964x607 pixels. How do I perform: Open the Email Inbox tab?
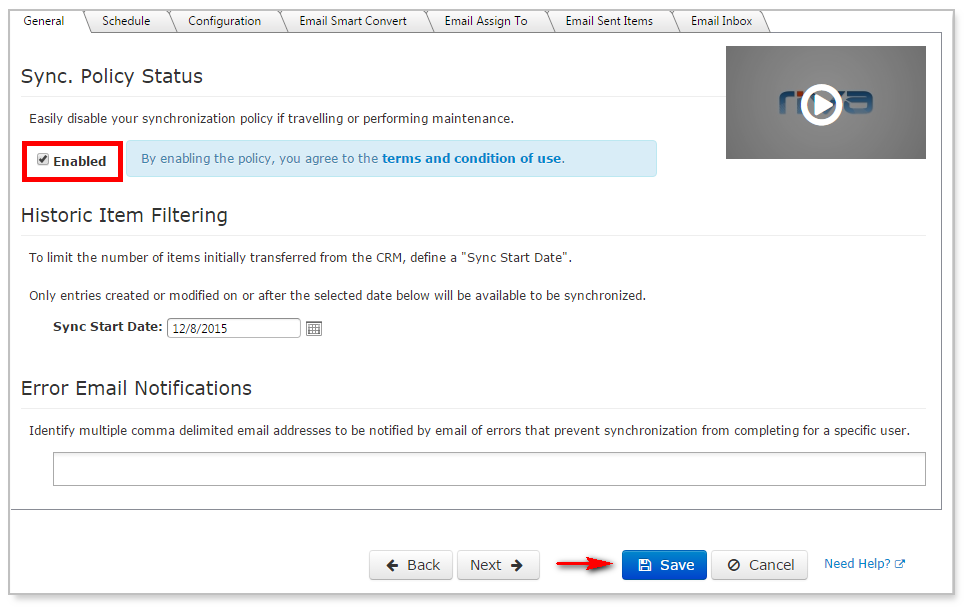coord(721,21)
